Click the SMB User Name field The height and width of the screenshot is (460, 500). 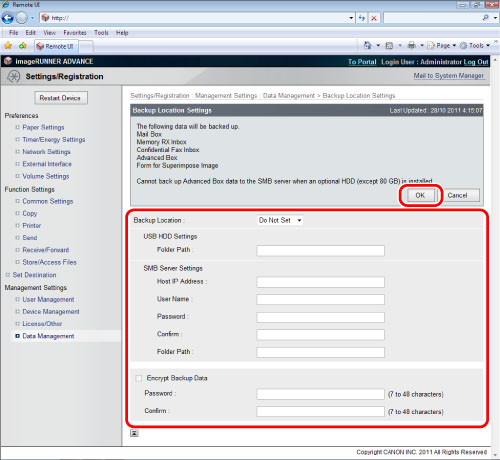(x=320, y=299)
